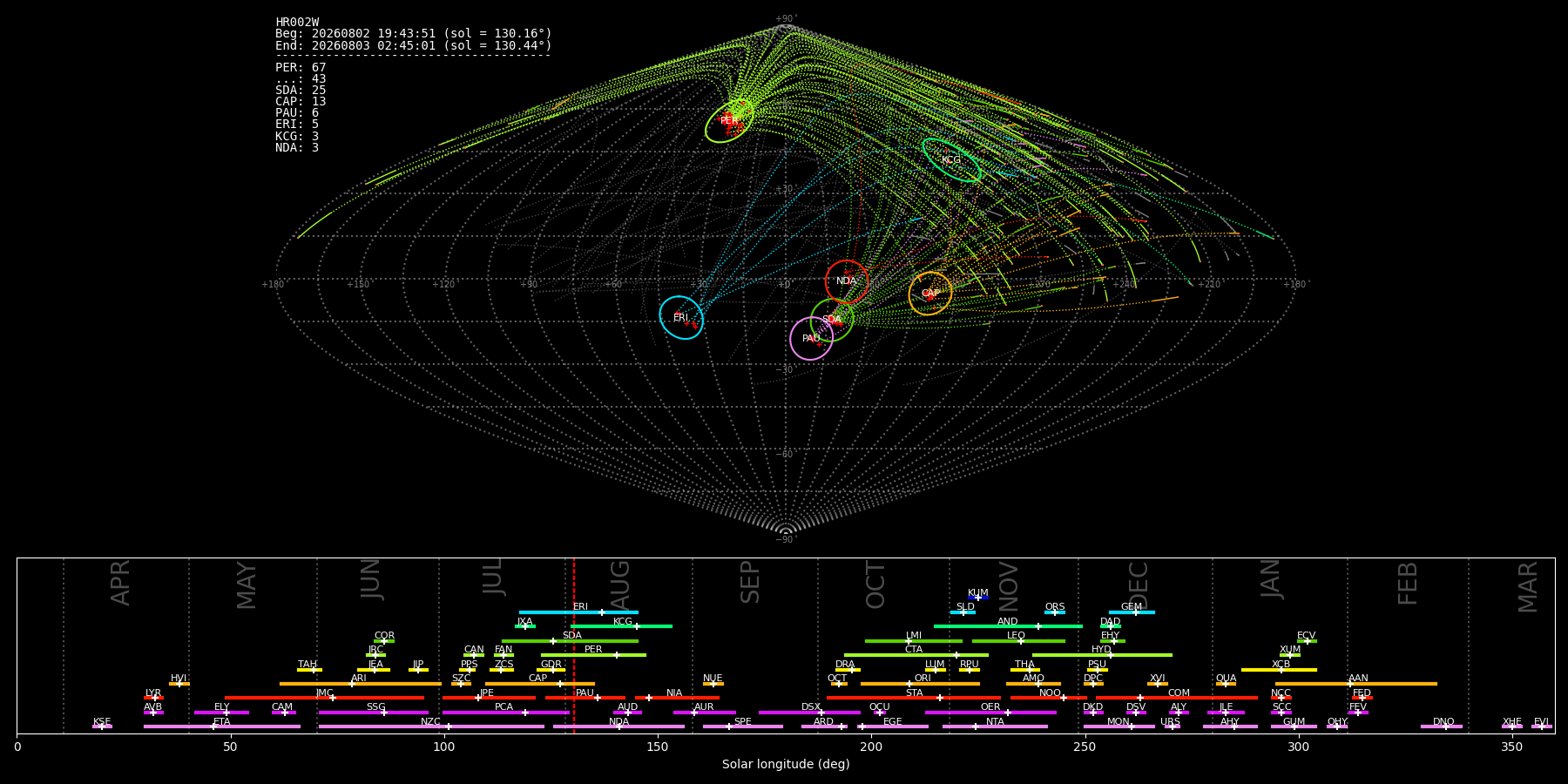Select the PER shower bar in the timeline

[x=593, y=655]
